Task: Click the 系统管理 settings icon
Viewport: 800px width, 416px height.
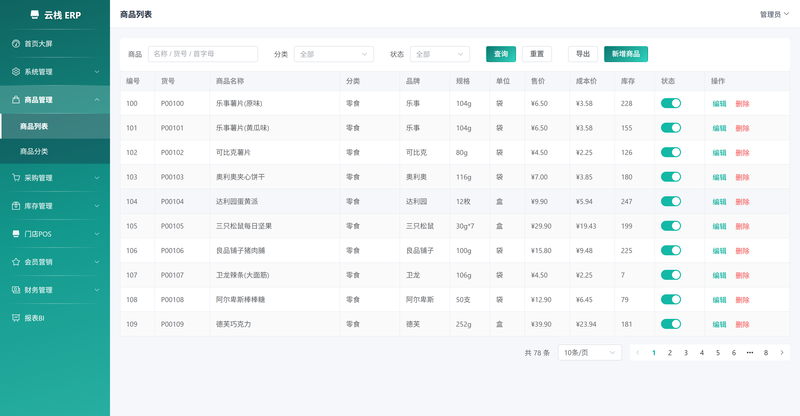Action: tap(16, 72)
